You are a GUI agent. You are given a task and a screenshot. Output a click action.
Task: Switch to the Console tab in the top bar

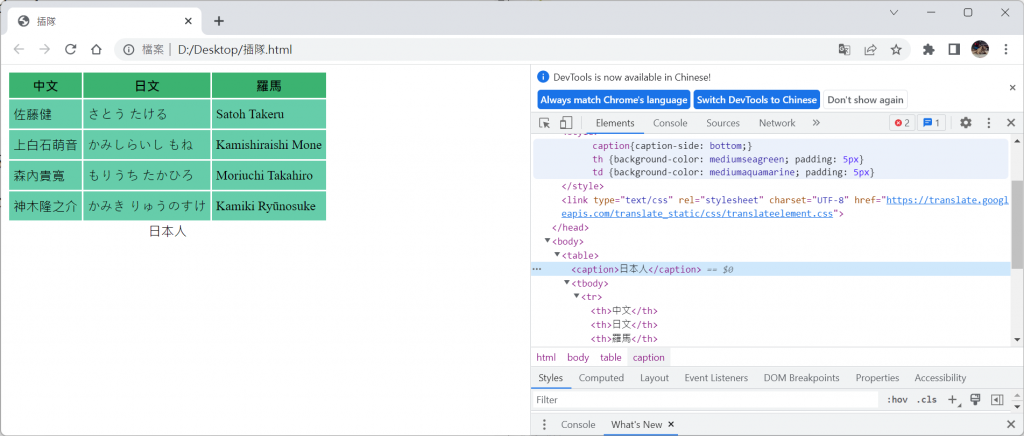[670, 123]
